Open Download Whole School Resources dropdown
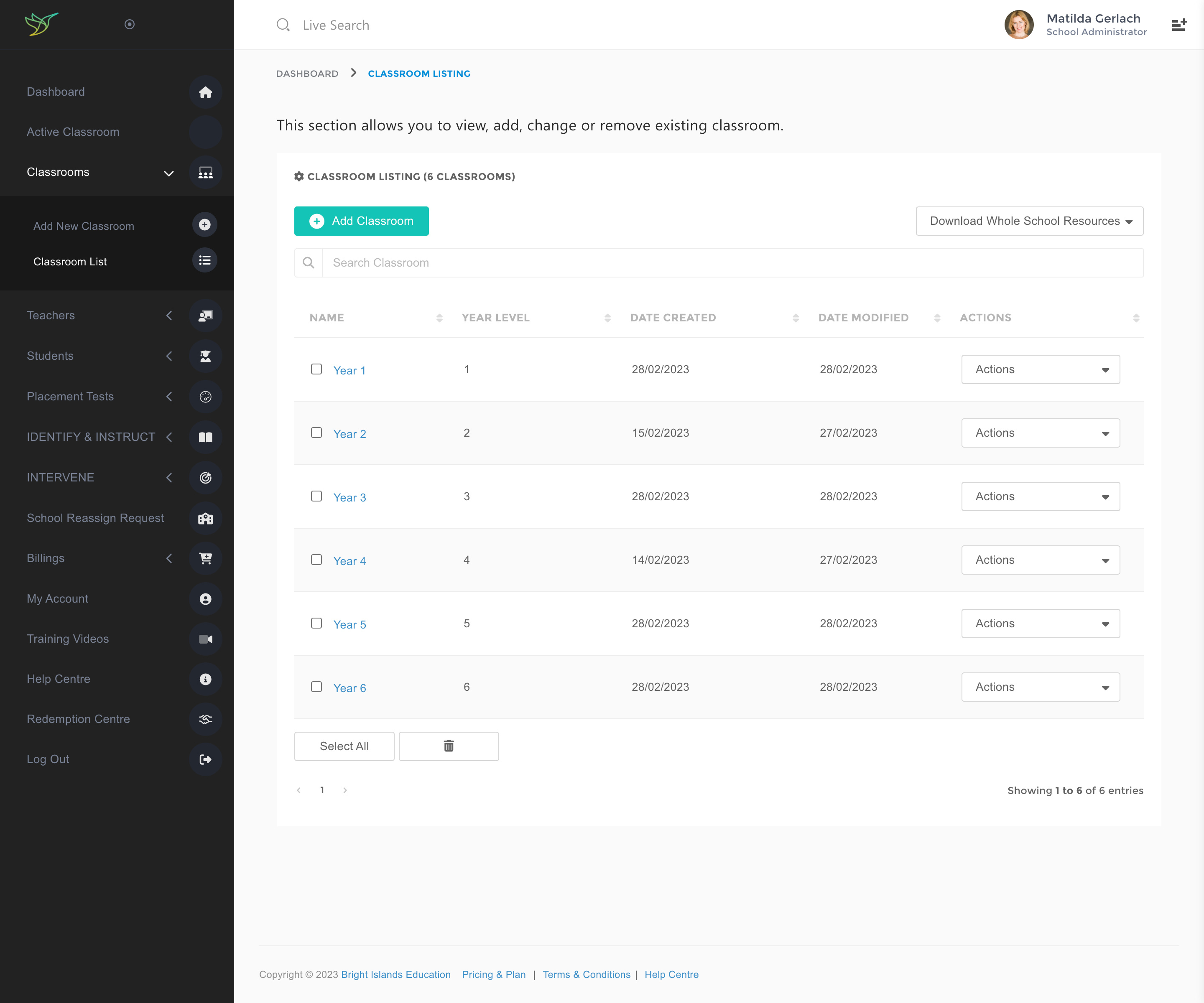 click(1029, 221)
